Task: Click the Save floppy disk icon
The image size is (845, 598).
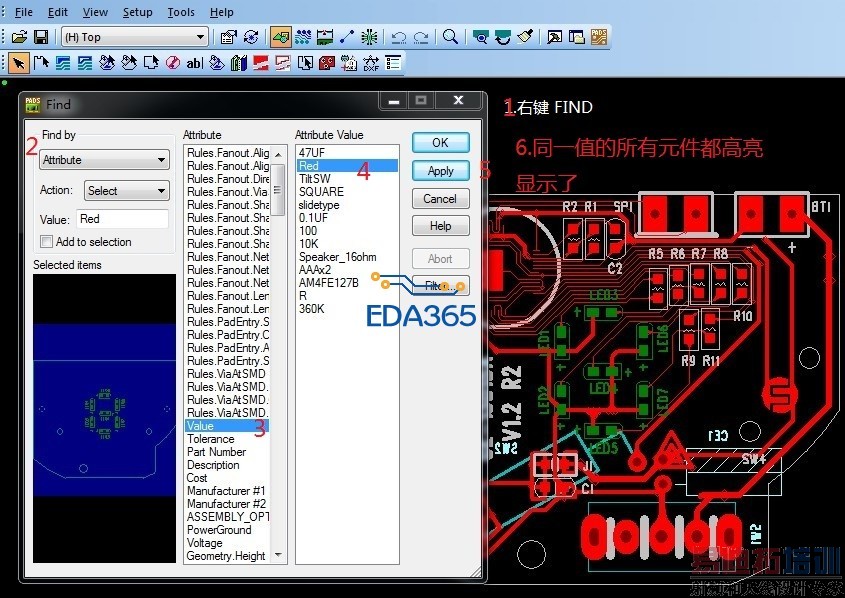Action: [41, 37]
